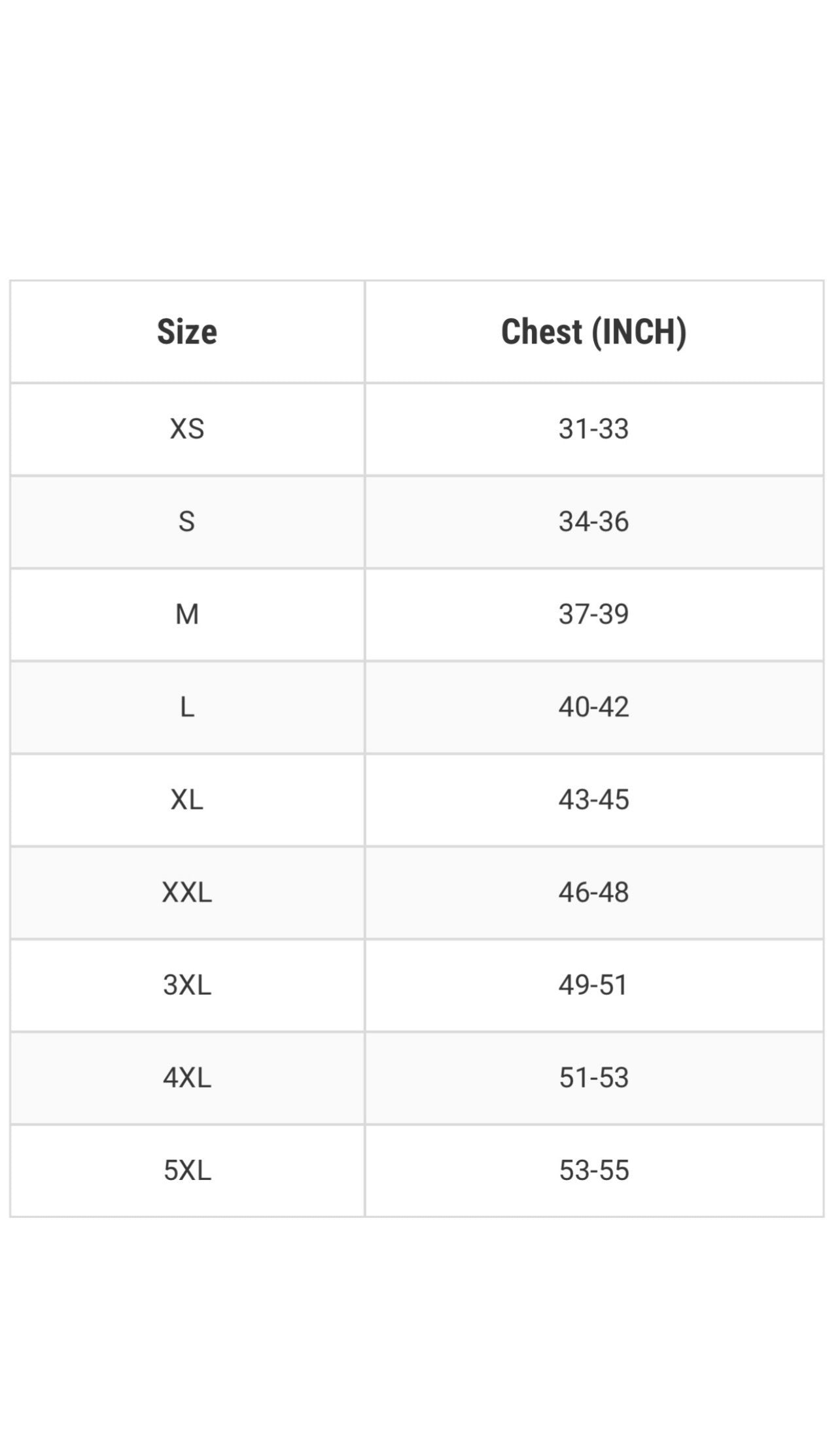Viewport: 840px width, 1449px height.
Task: Select the XXL size cell
Action: (187, 892)
